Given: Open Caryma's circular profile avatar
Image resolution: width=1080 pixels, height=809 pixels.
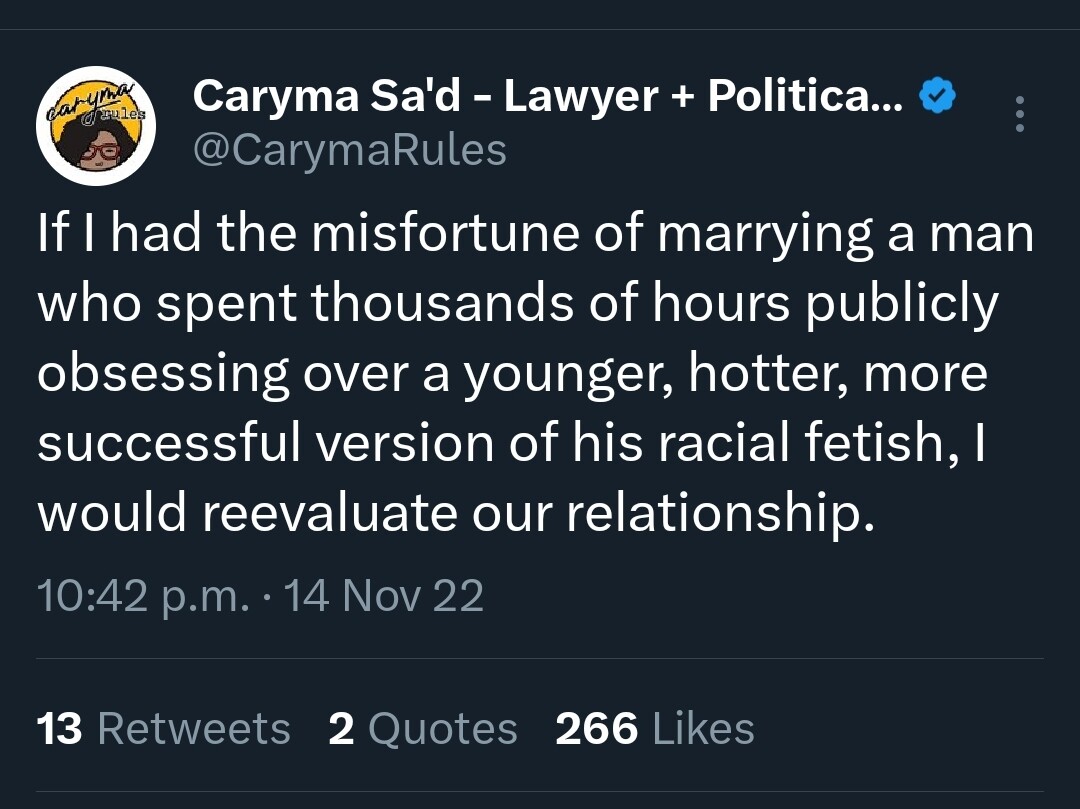Looking at the screenshot, I should [x=95, y=125].
